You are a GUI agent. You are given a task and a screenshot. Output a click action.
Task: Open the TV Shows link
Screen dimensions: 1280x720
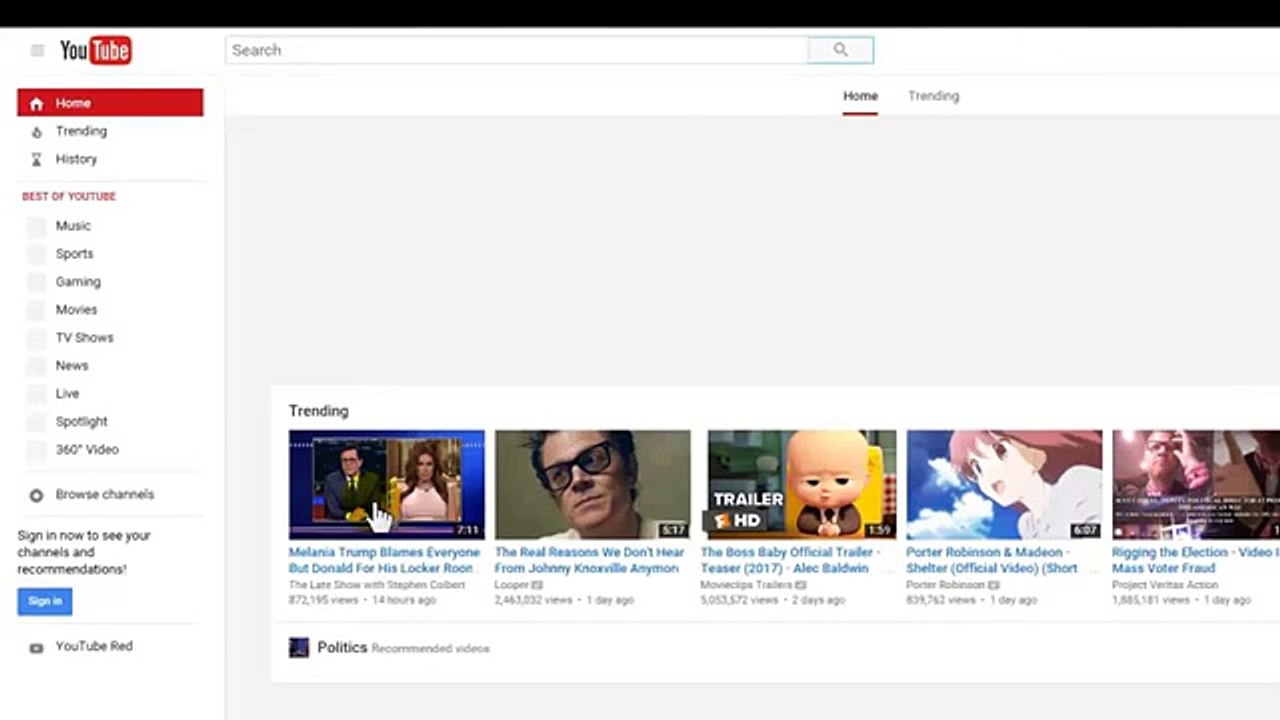[x=84, y=338]
